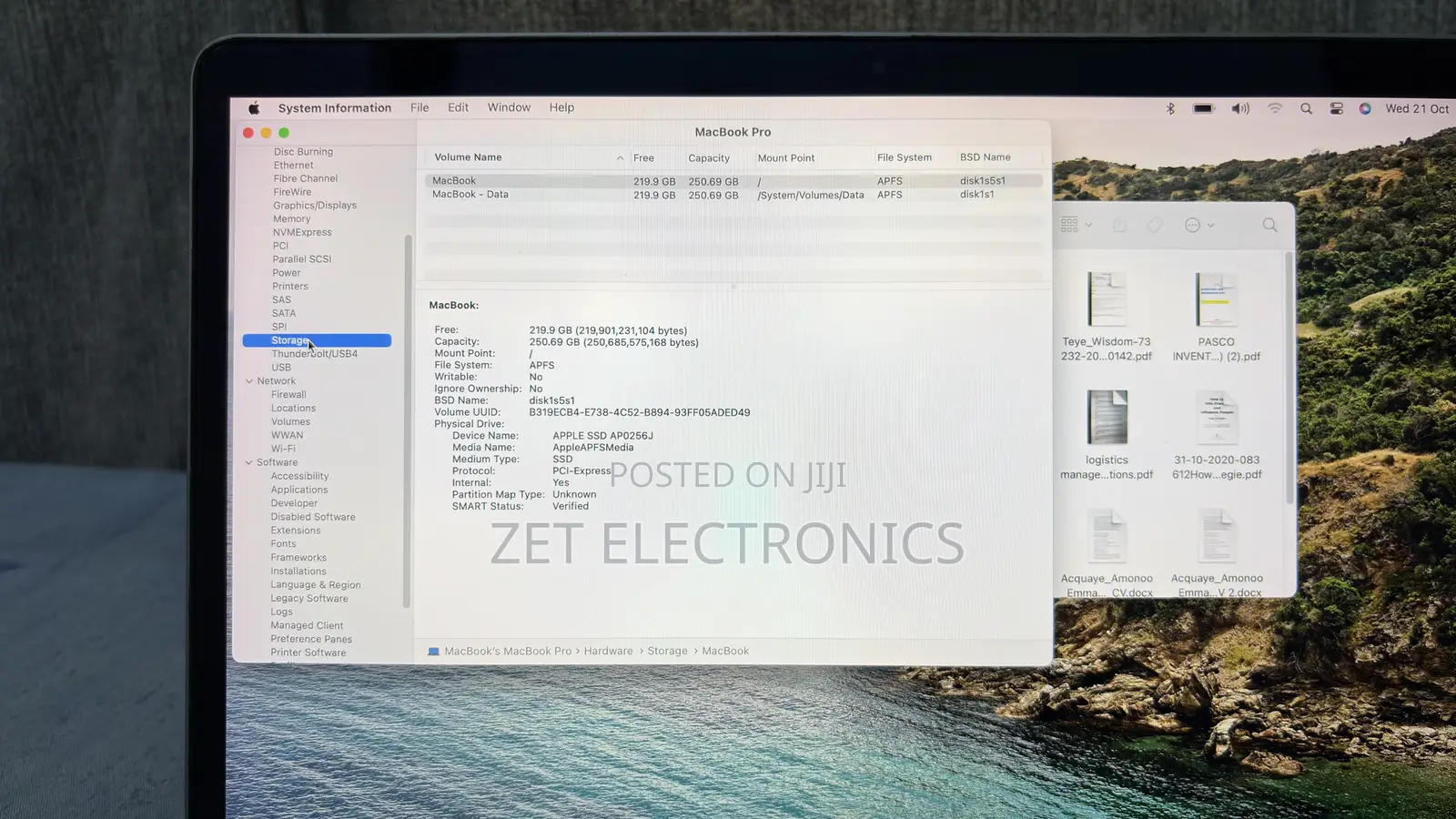This screenshot has height=819, width=1456.
Task: Click the sidebar vertical scrollbar
Action: (x=408, y=420)
